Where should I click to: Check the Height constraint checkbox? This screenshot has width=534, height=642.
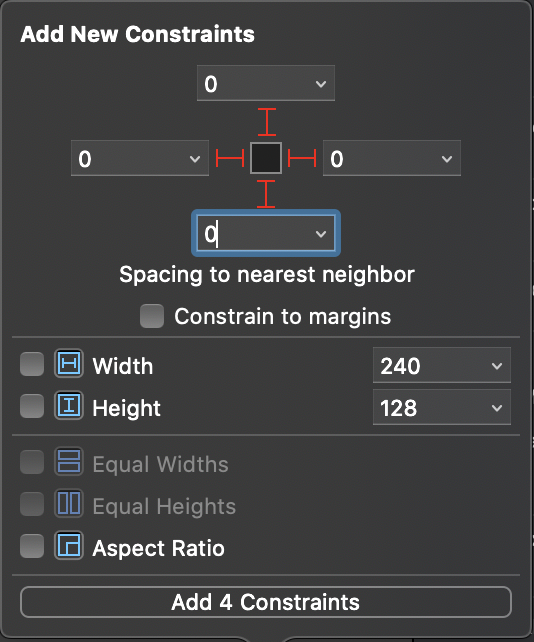32,406
